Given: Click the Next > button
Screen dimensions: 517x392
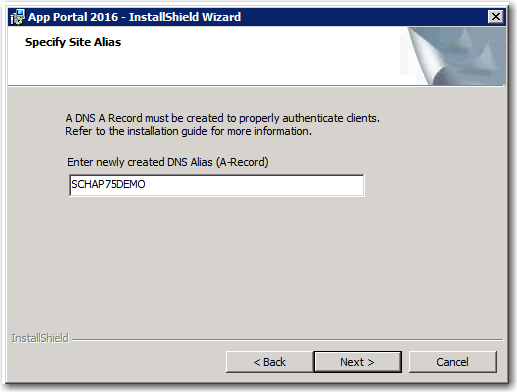Looking at the screenshot, I should pos(357,362).
